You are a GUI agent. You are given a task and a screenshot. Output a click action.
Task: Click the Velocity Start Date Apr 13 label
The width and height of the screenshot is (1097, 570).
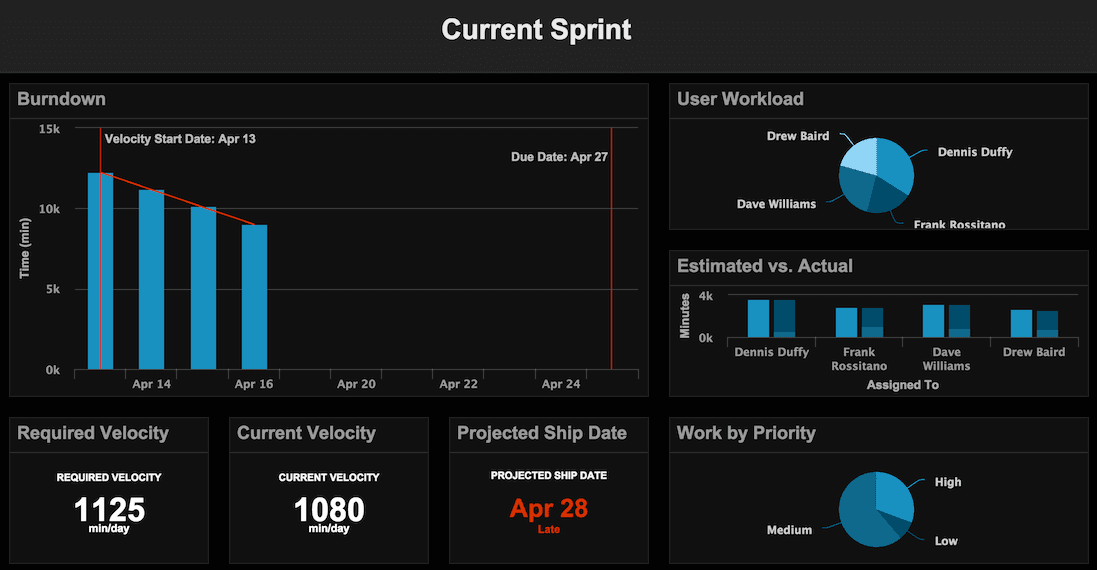pyautogui.click(x=180, y=139)
